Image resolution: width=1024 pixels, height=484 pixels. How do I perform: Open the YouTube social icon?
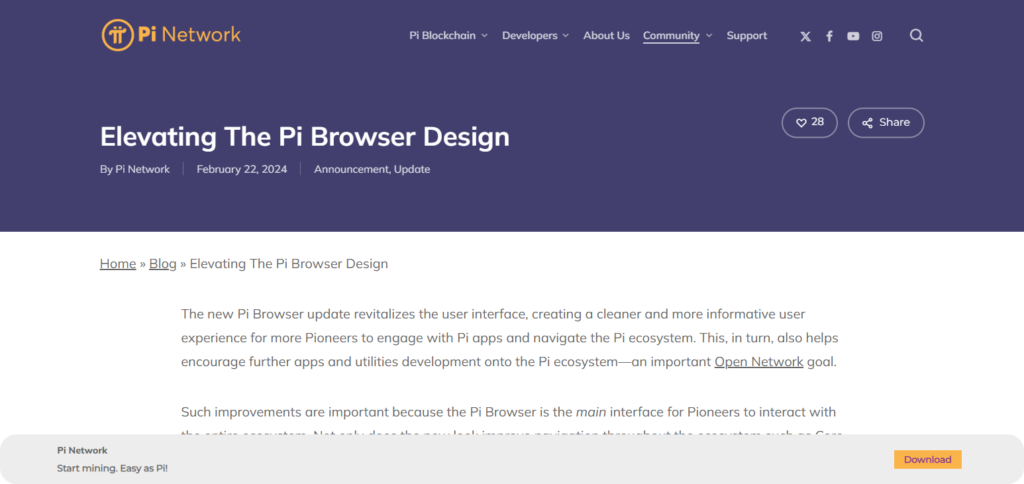(853, 37)
